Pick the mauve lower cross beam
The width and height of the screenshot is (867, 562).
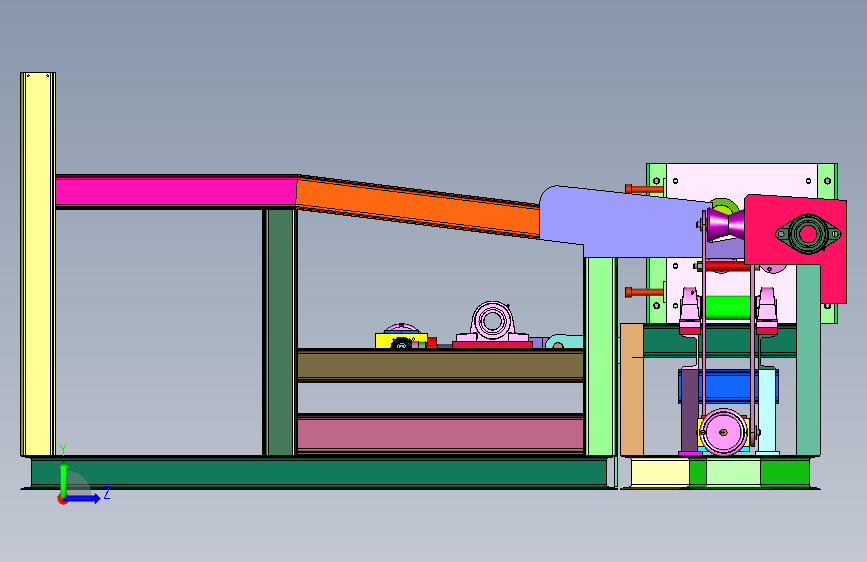click(440, 434)
